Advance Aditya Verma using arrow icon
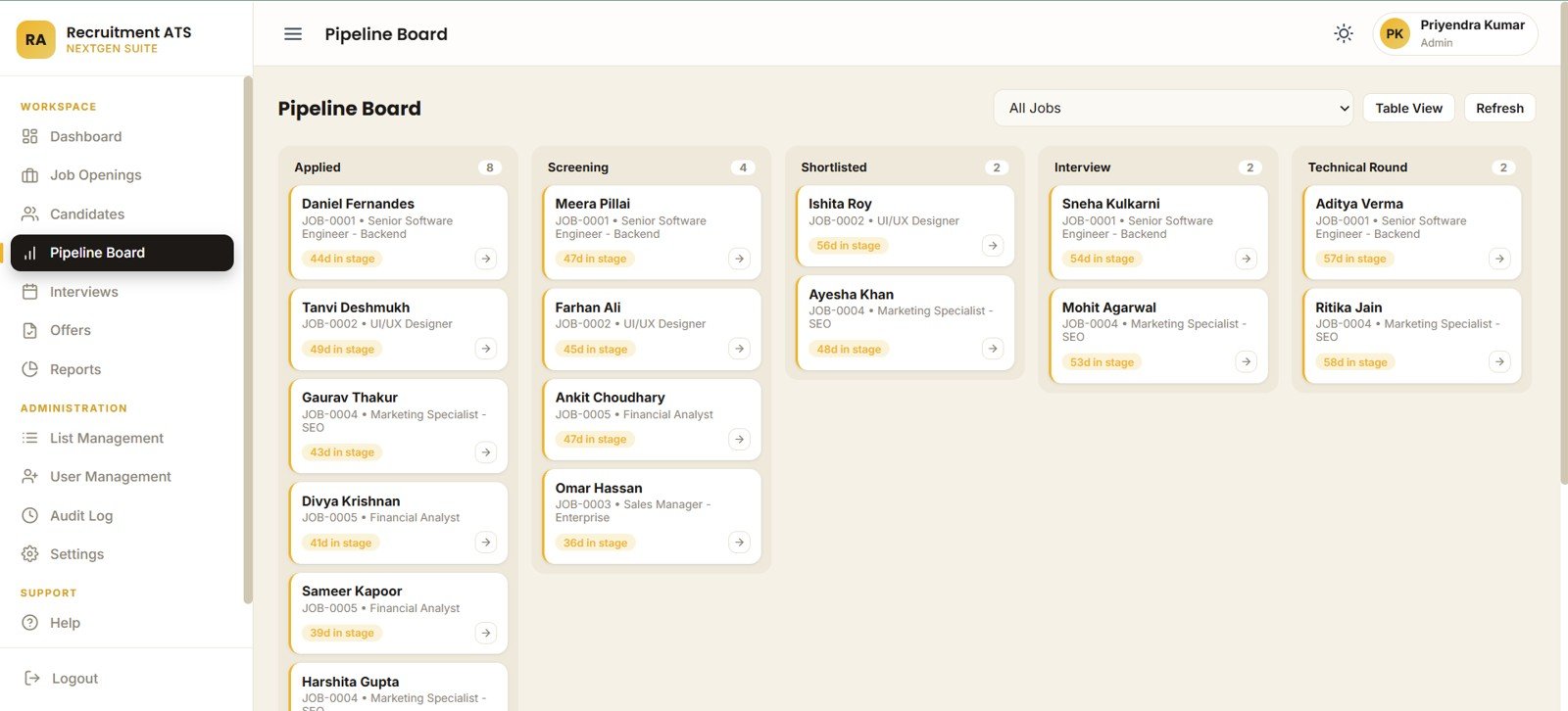Screen dimensions: 1568x711 pos(1499,259)
